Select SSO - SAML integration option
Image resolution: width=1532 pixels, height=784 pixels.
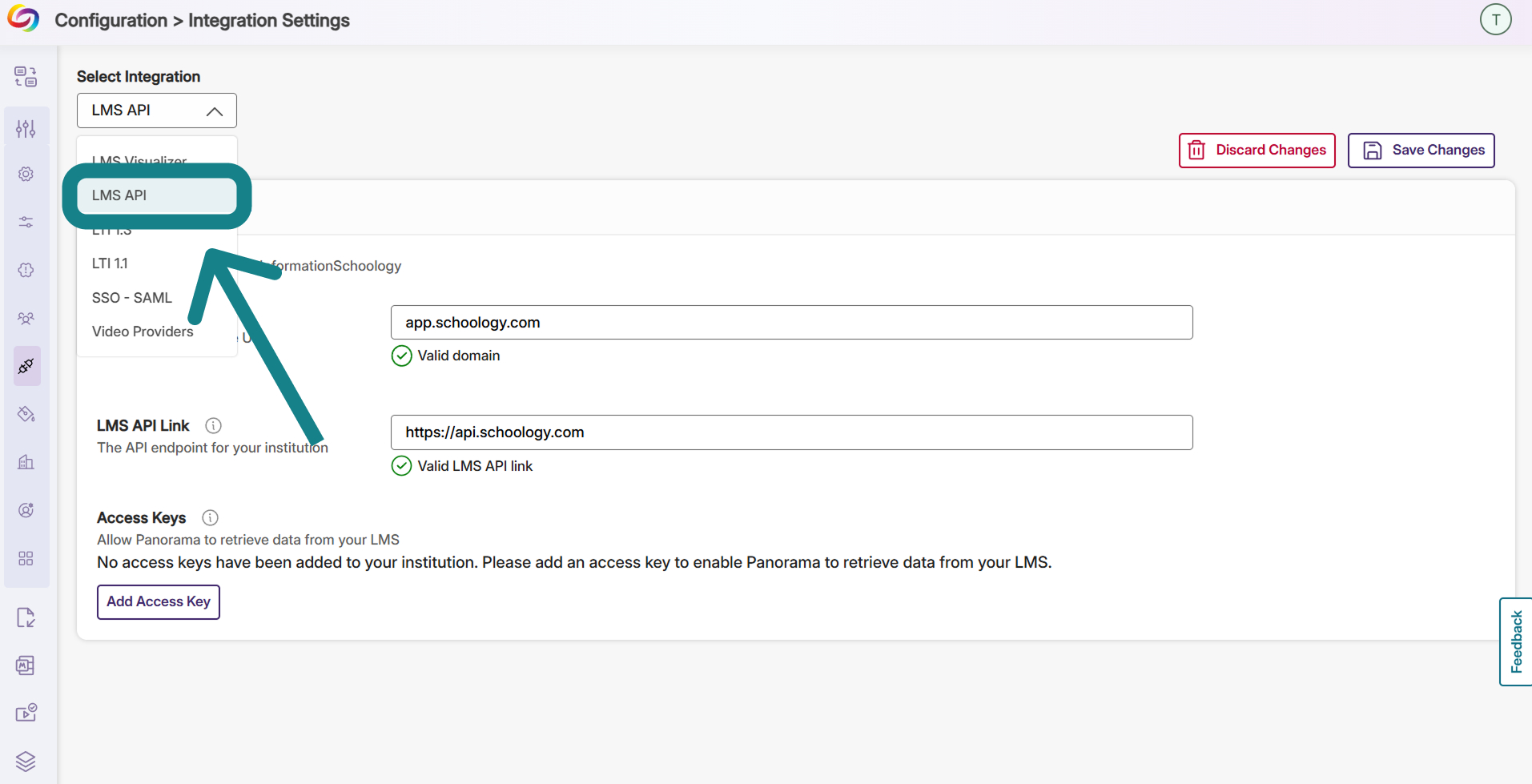(x=132, y=298)
